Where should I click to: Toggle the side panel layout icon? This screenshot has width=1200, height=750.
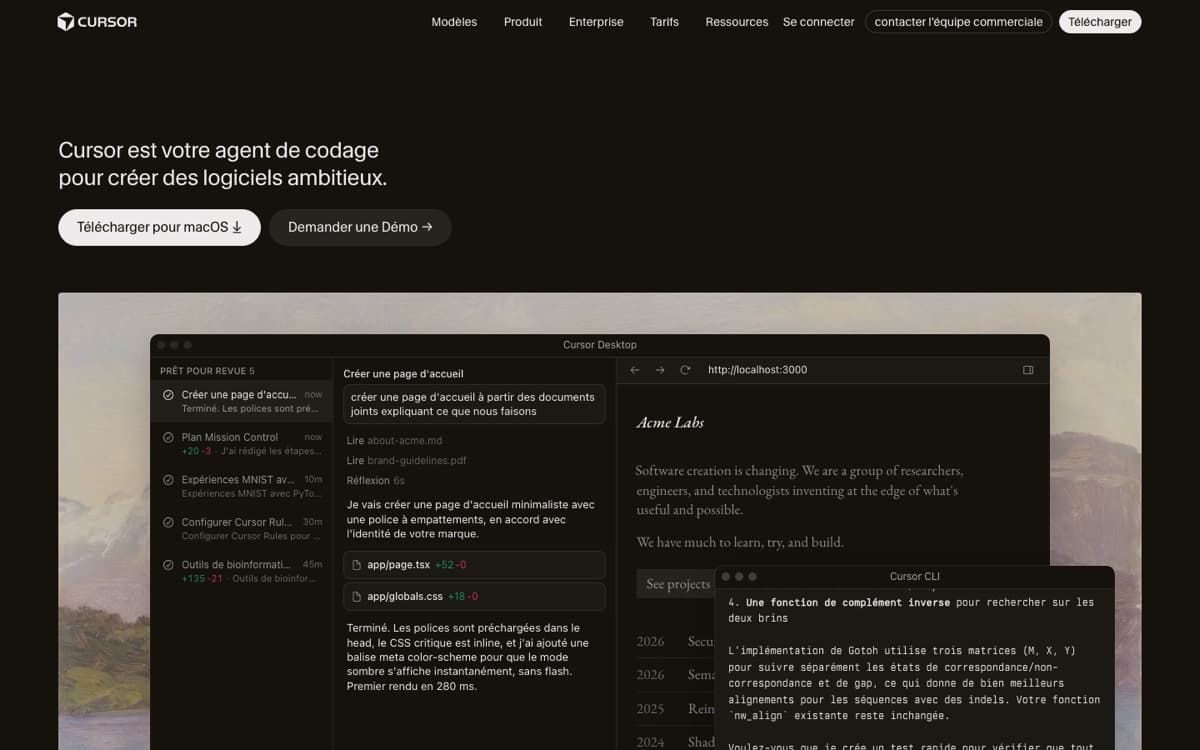(x=1028, y=370)
